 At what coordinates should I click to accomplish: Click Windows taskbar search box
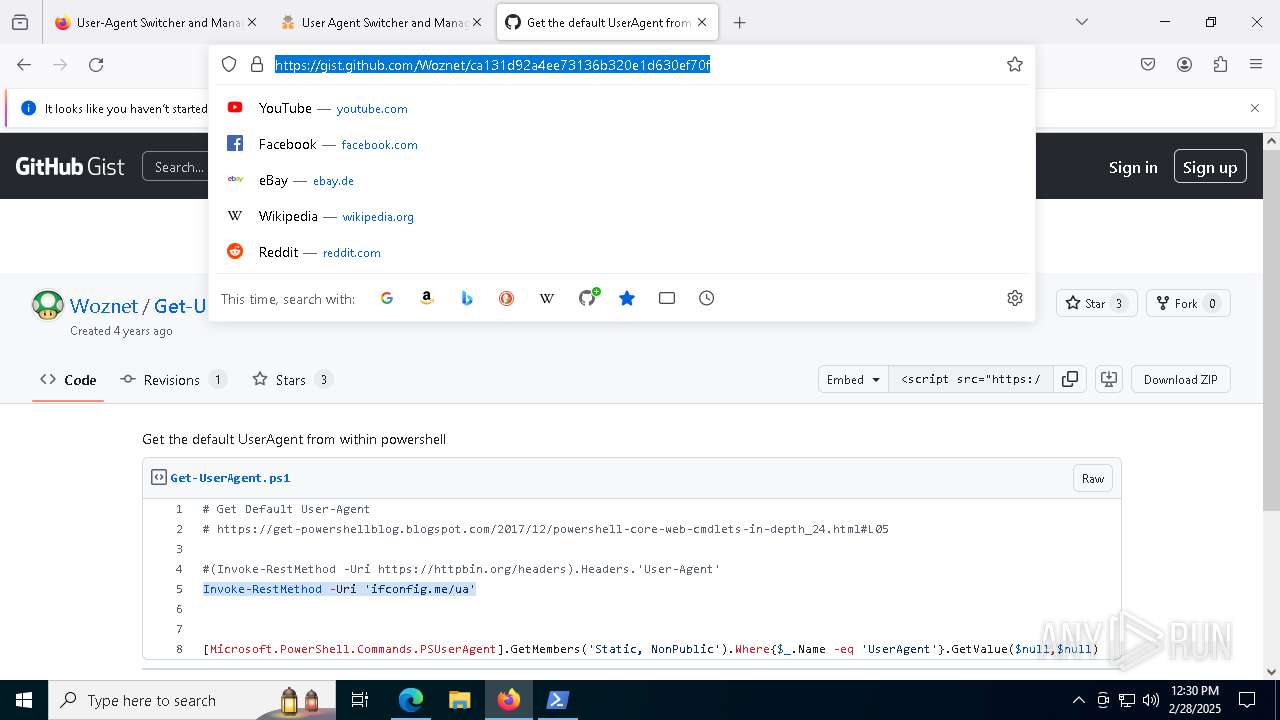[x=191, y=700]
